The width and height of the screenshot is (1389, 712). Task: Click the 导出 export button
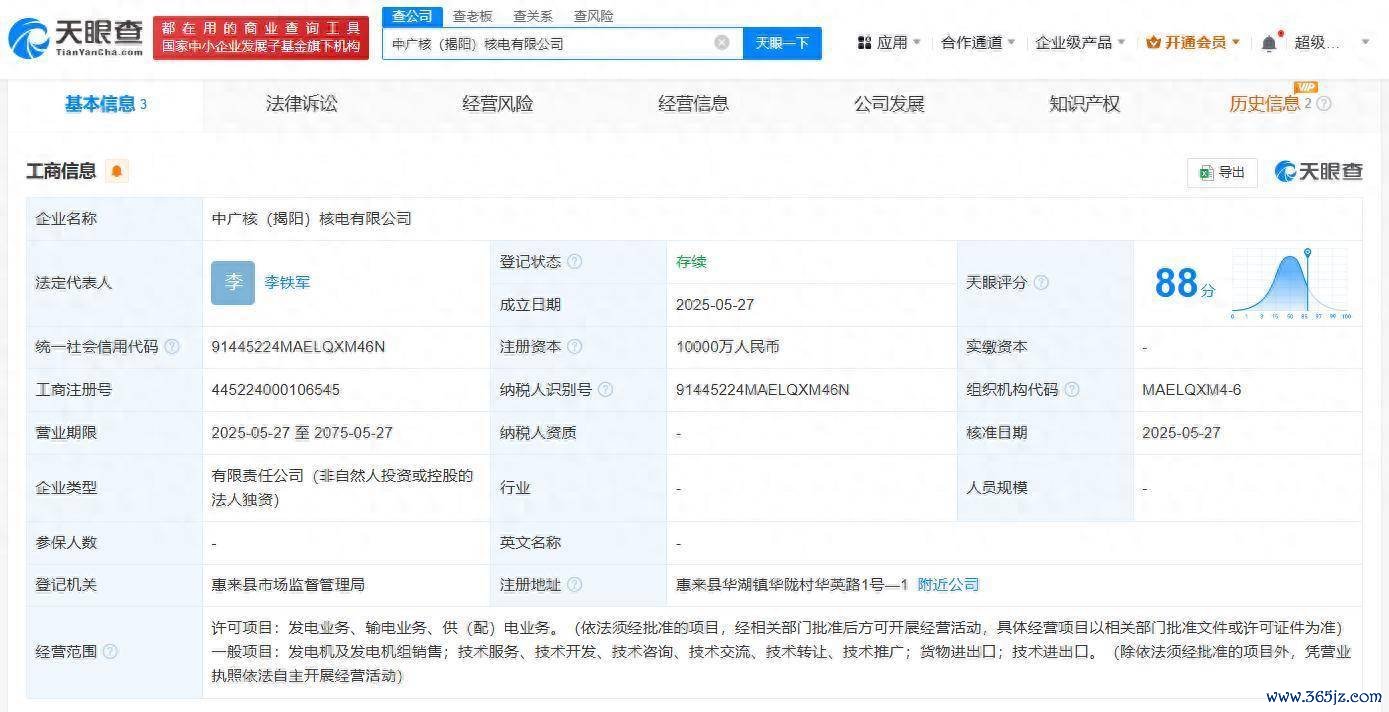point(1222,172)
